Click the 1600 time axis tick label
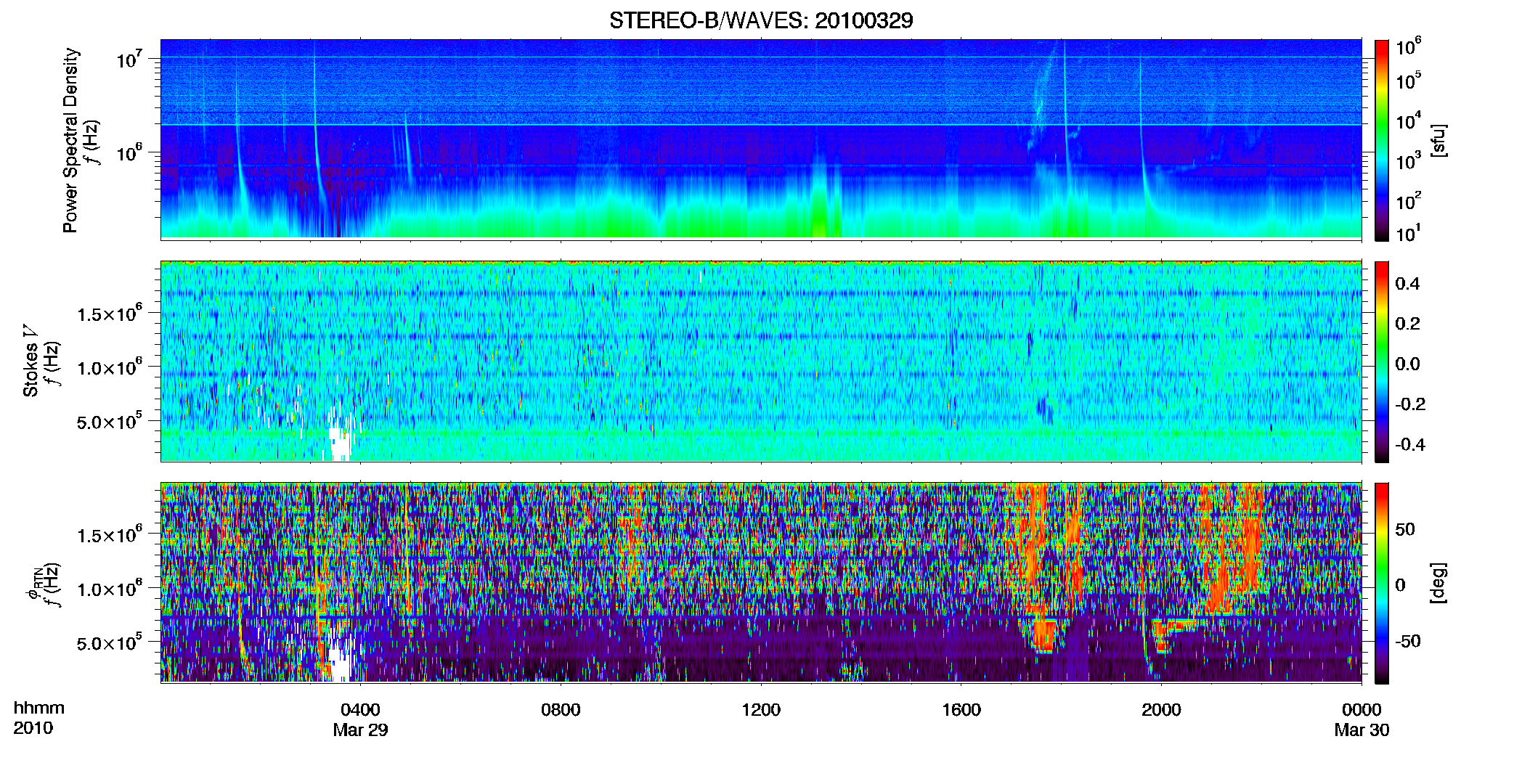The width and height of the screenshot is (1522, 784). [961, 710]
